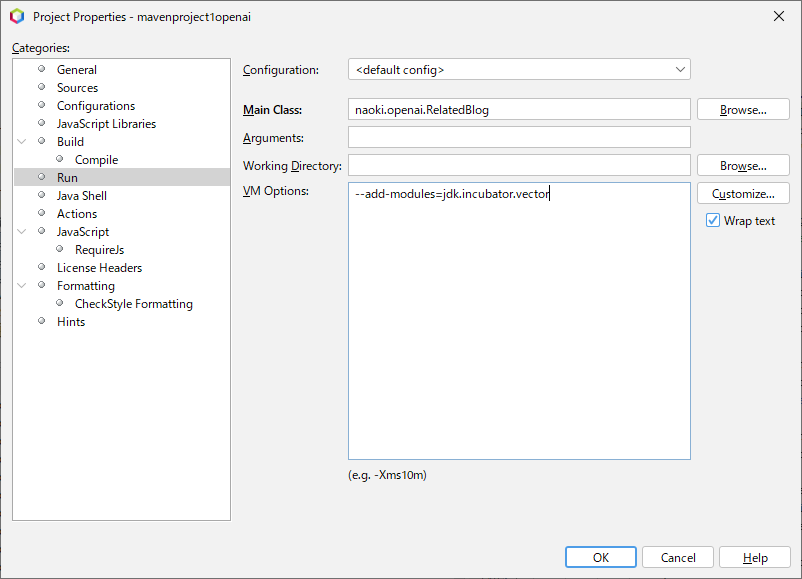Select the Configurations category
Screen dimensions: 802x579
[x=95, y=105]
